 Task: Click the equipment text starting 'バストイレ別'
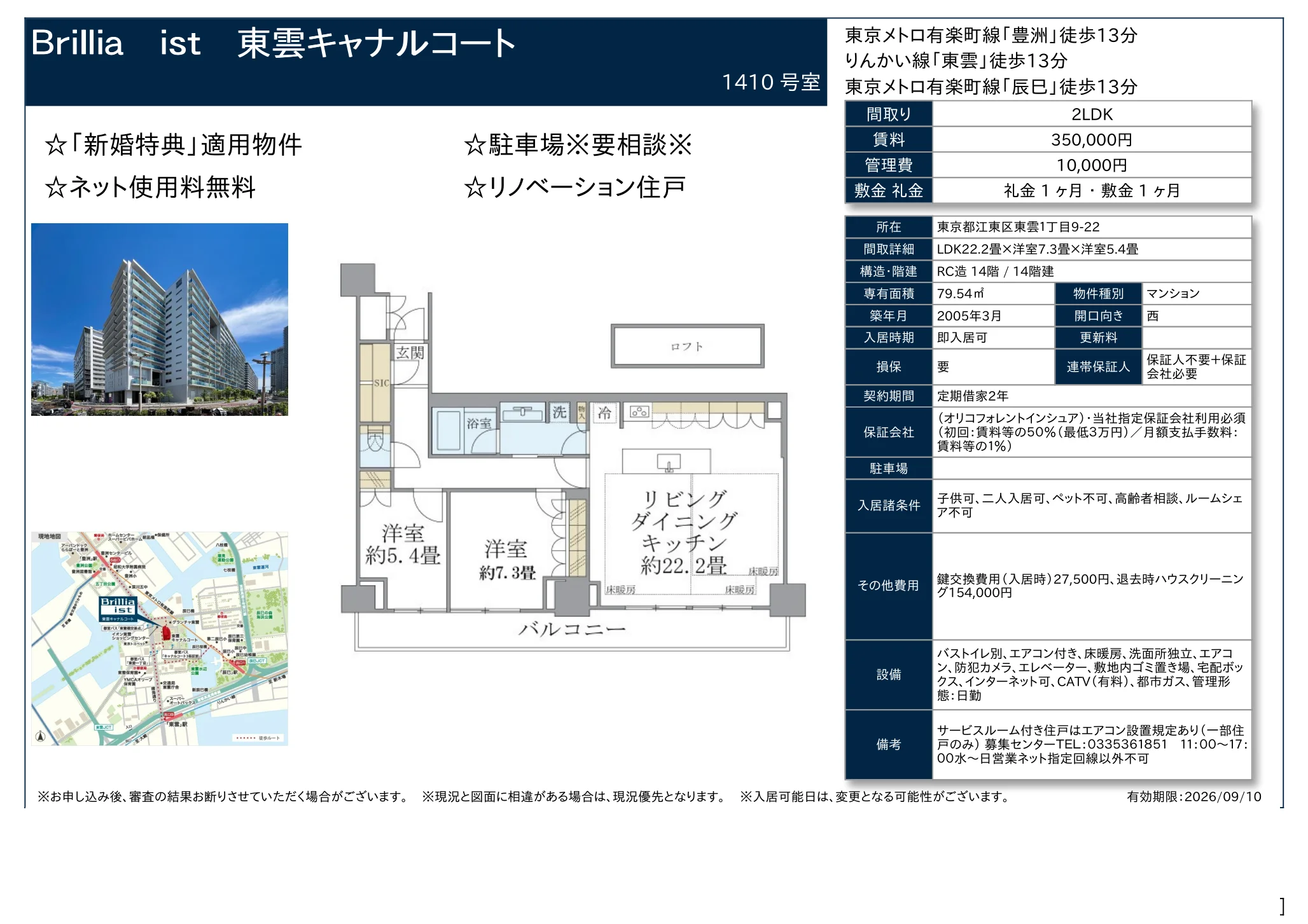click(x=1090, y=675)
